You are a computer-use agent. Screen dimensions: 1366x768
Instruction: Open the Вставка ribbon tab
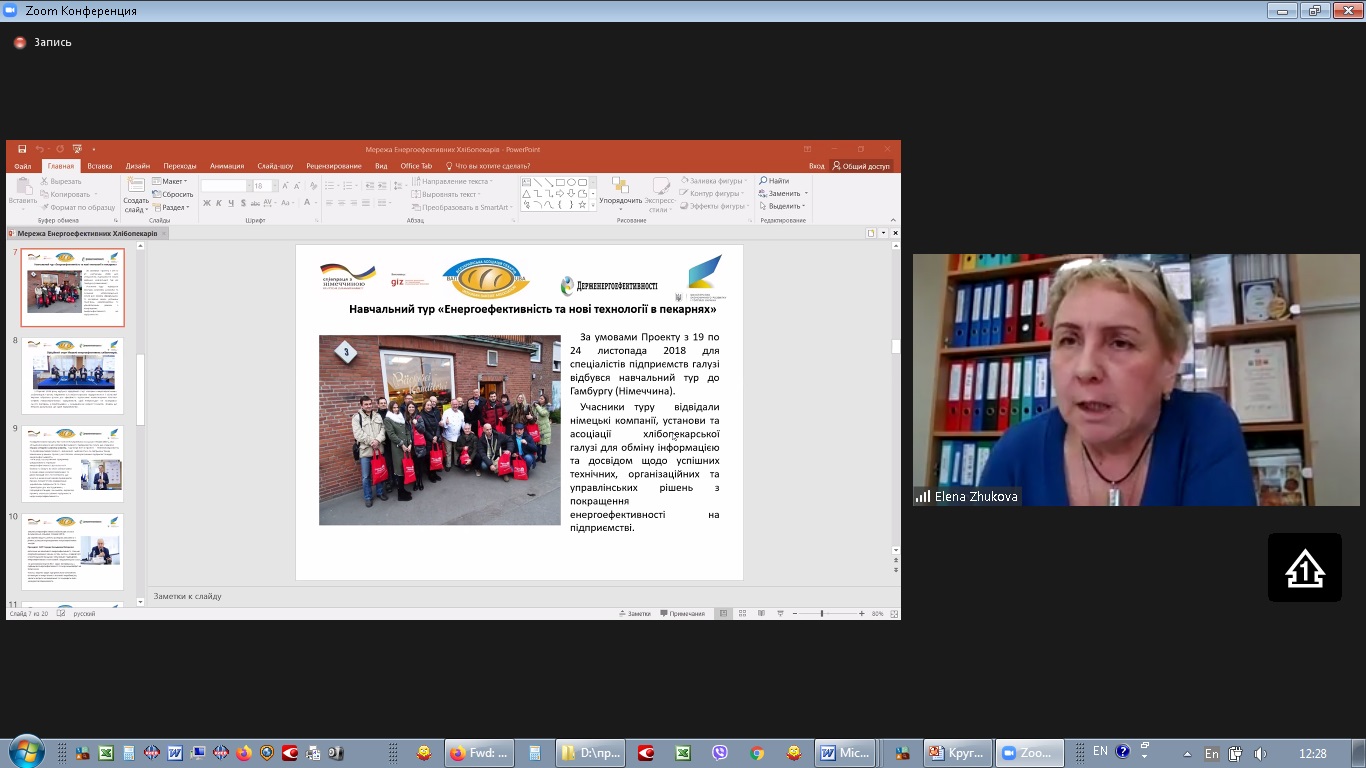[x=99, y=166]
